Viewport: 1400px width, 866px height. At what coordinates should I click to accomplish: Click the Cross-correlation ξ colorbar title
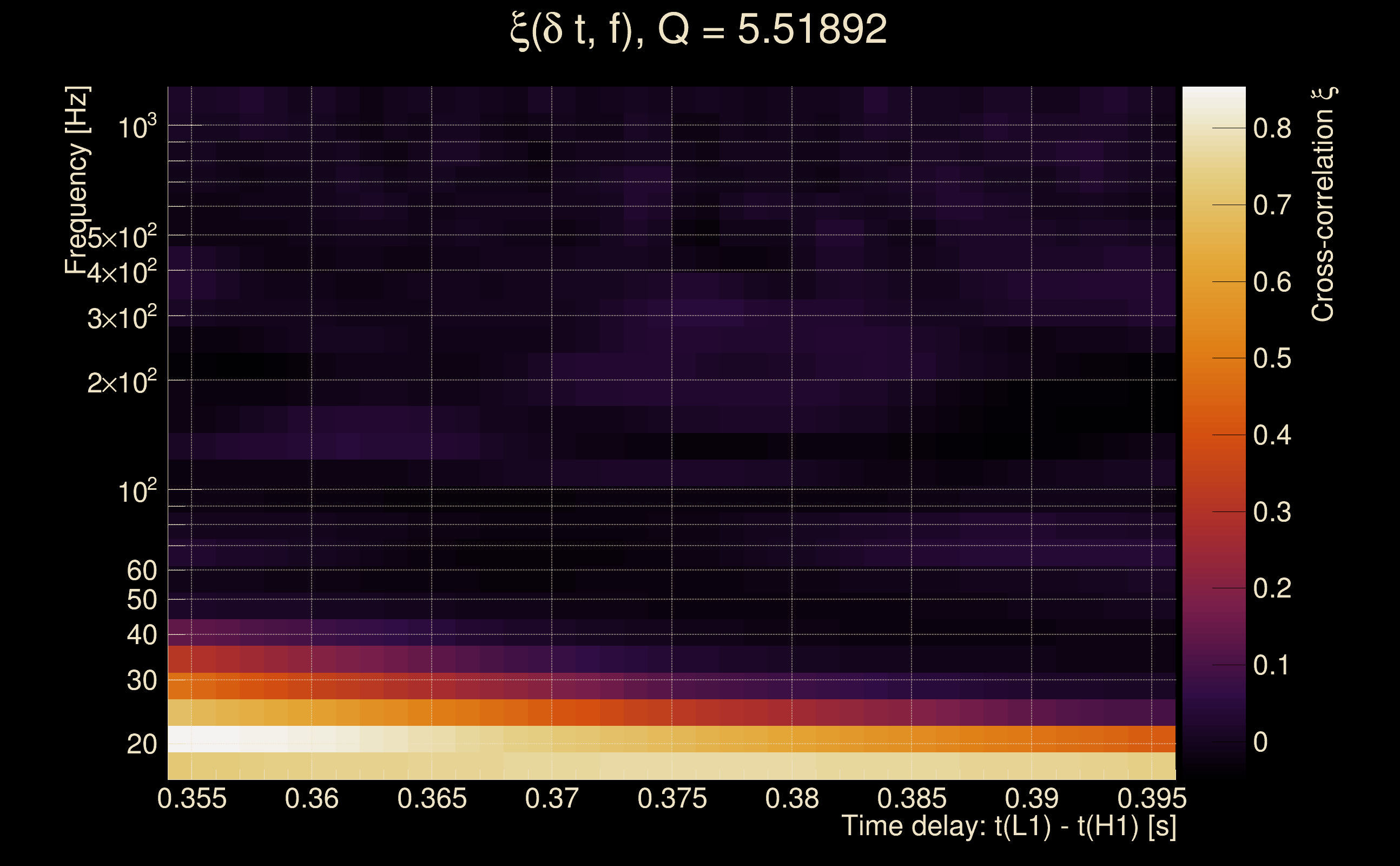pos(1323,204)
